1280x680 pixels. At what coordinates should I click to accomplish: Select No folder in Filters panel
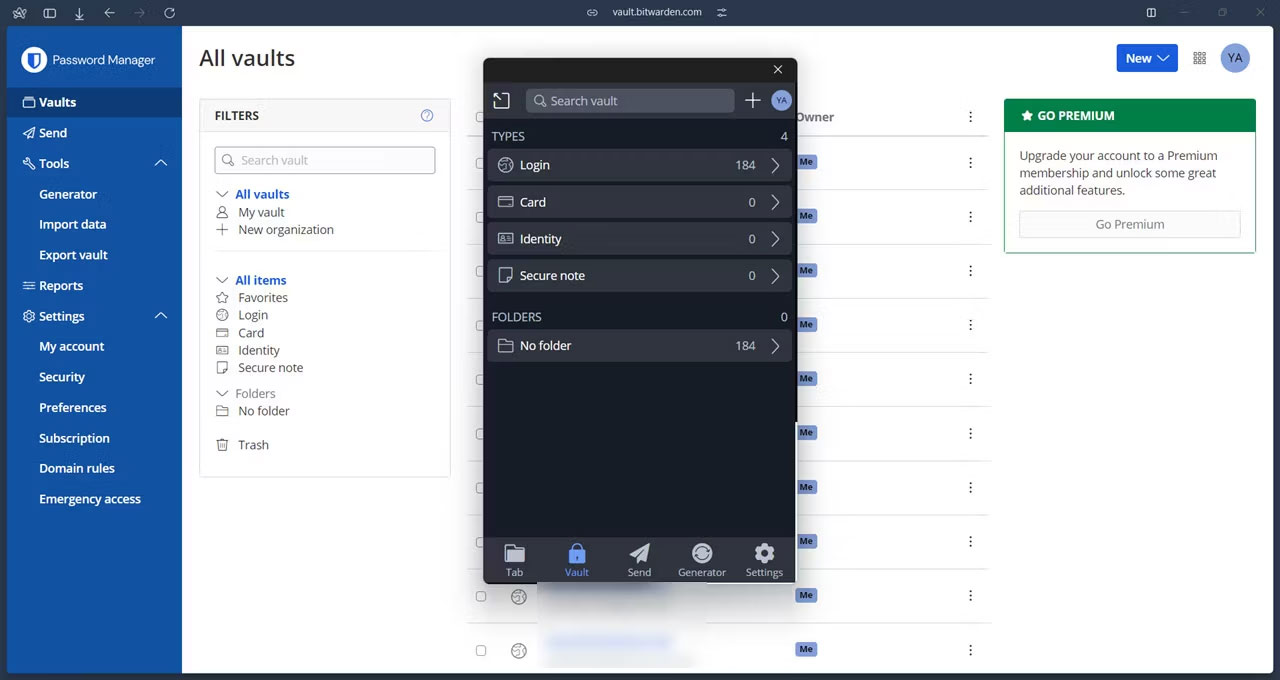point(264,411)
